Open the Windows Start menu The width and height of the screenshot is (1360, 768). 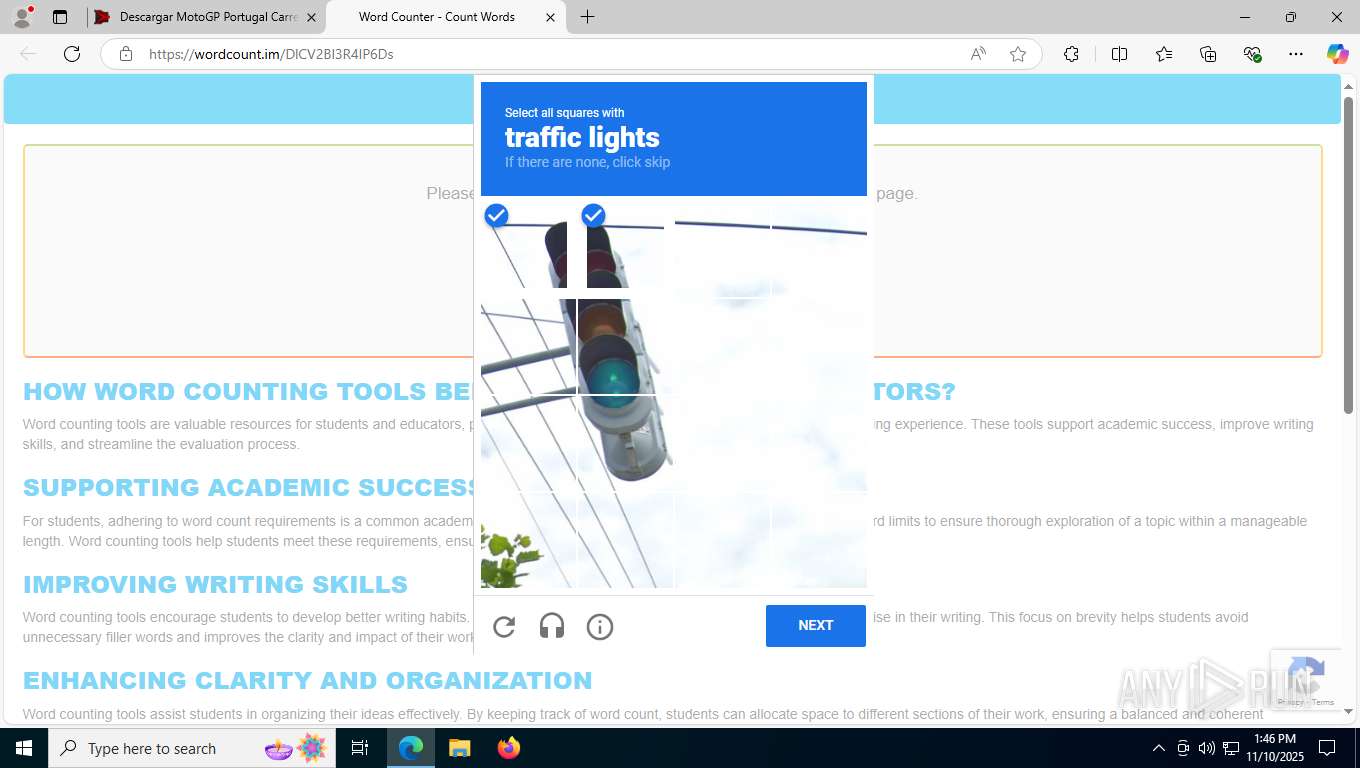pos(24,748)
